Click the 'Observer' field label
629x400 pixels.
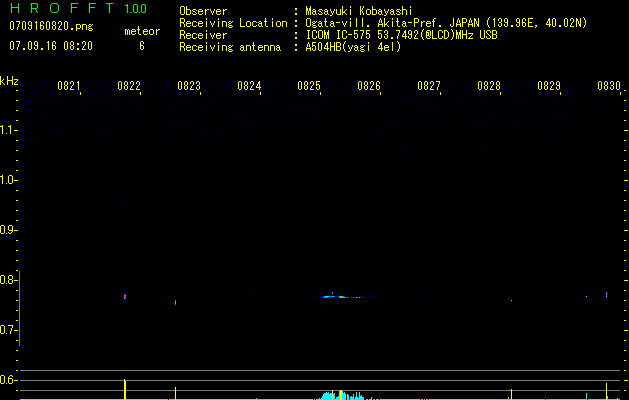click(203, 11)
